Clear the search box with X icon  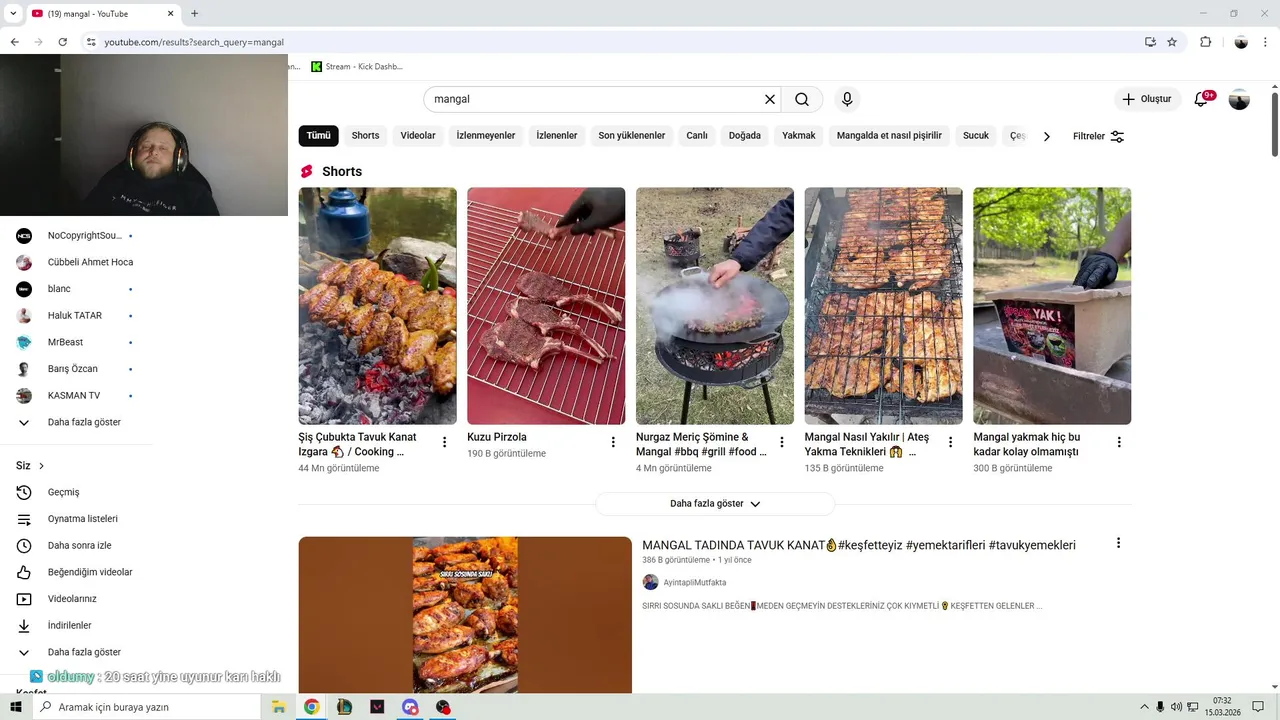tap(770, 99)
